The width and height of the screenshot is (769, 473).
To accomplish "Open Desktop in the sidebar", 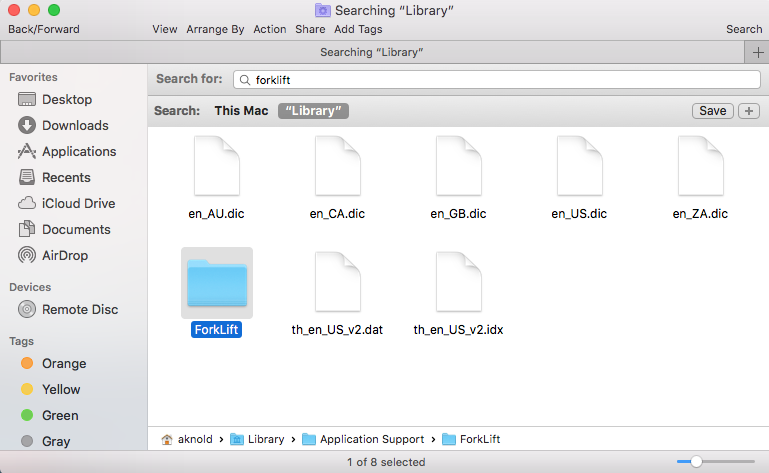I will (55, 100).
